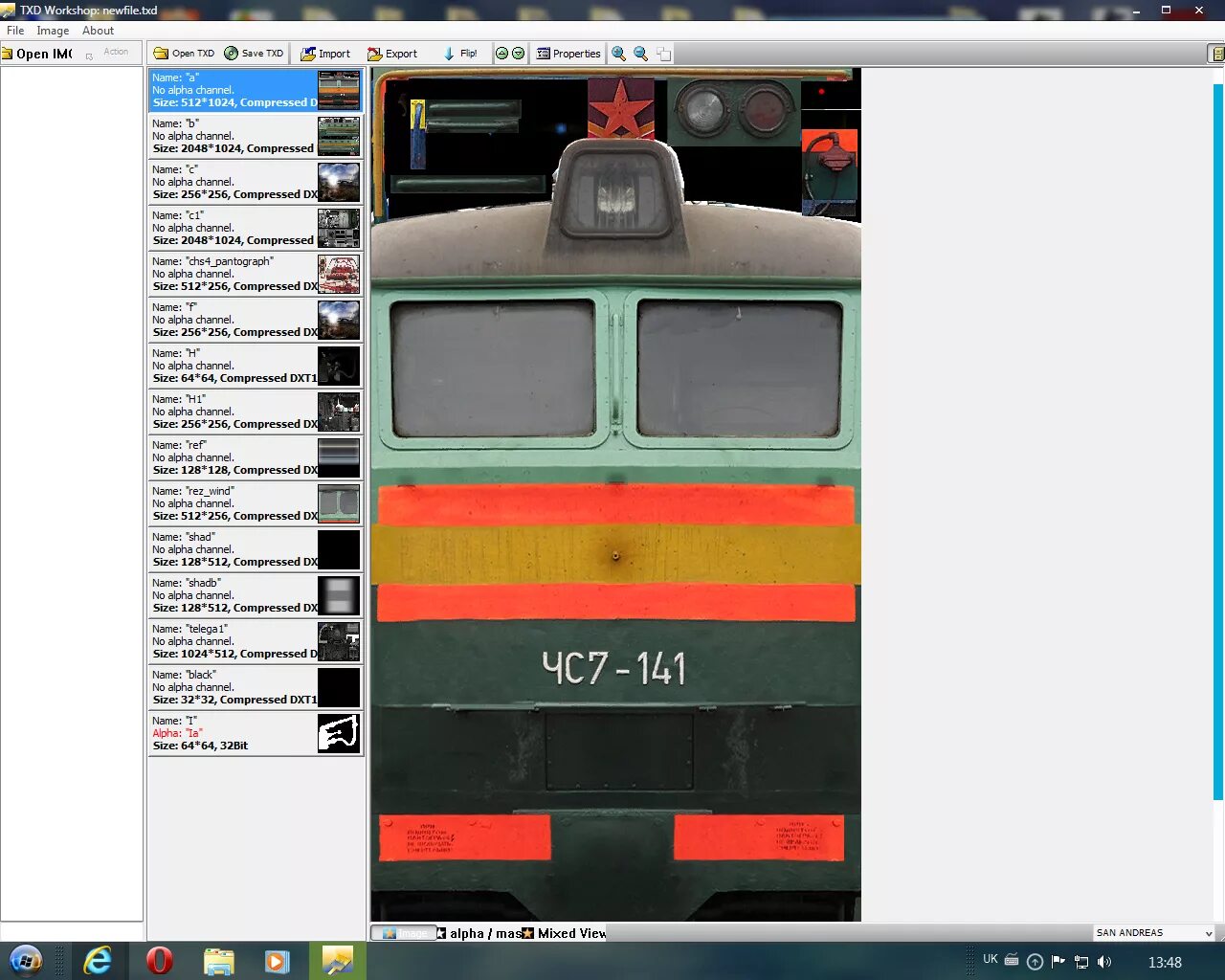Image resolution: width=1225 pixels, height=980 pixels.
Task: Select texture named "f" in list
Action: point(256,320)
